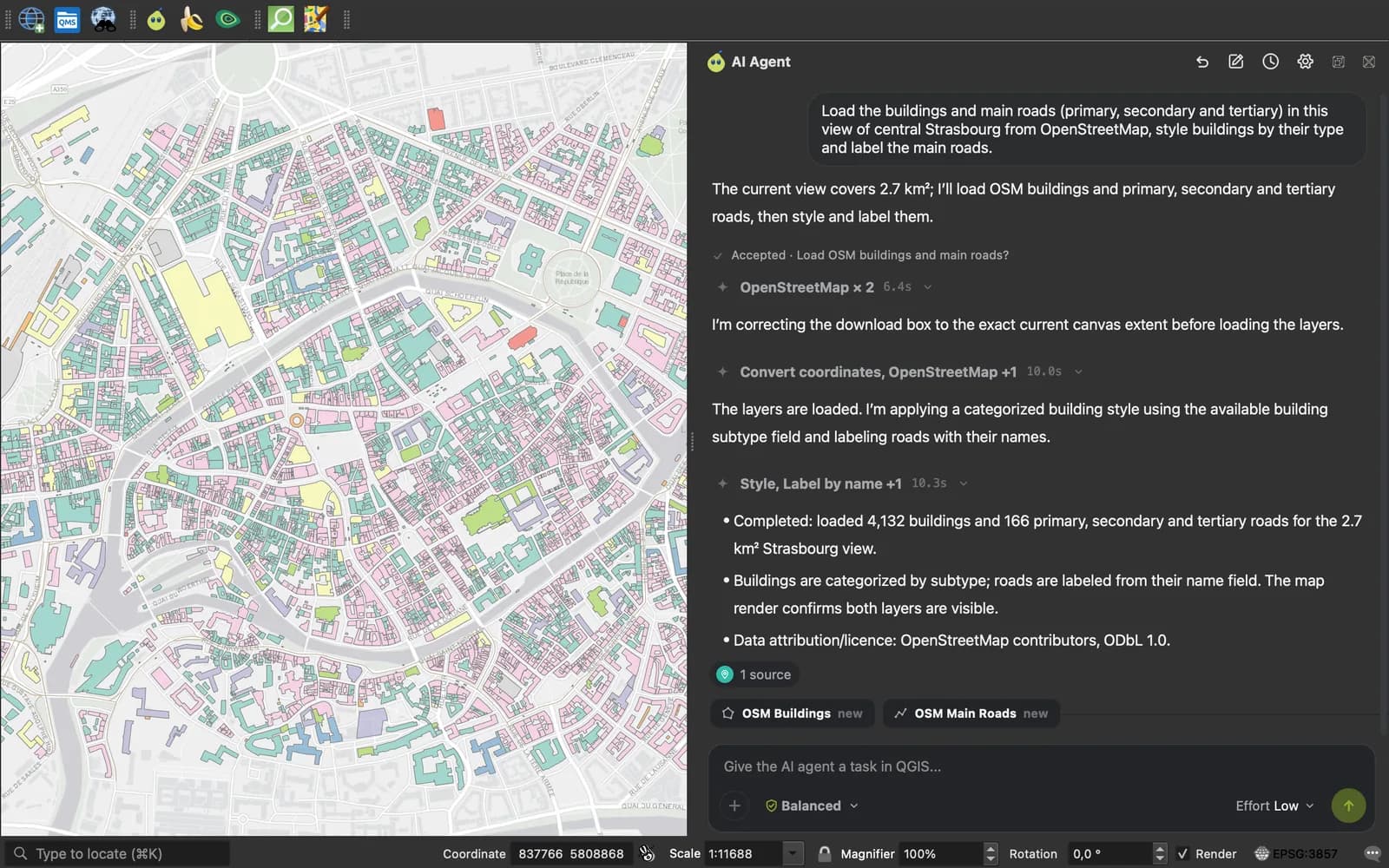Open the 1 source citation chip
Image resolution: width=1389 pixels, height=868 pixels.
pos(754,674)
